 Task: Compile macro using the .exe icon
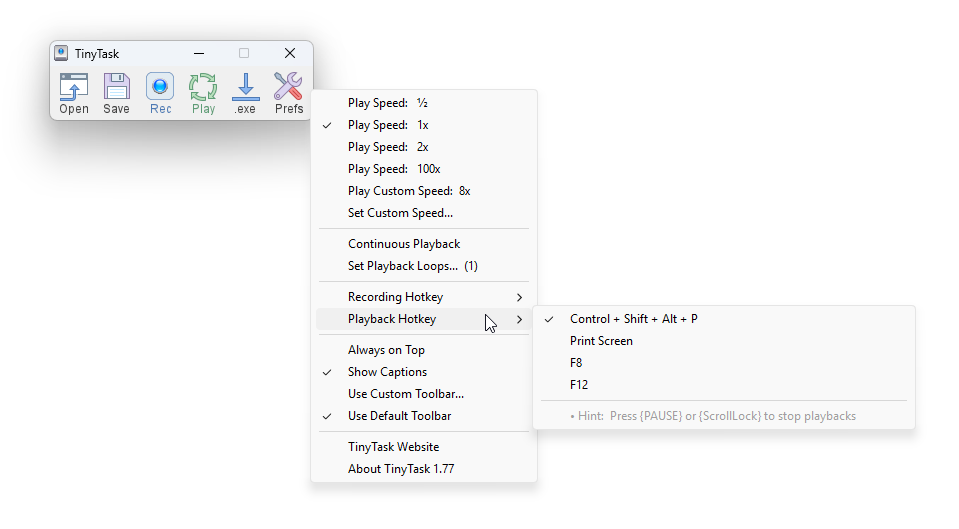click(245, 93)
